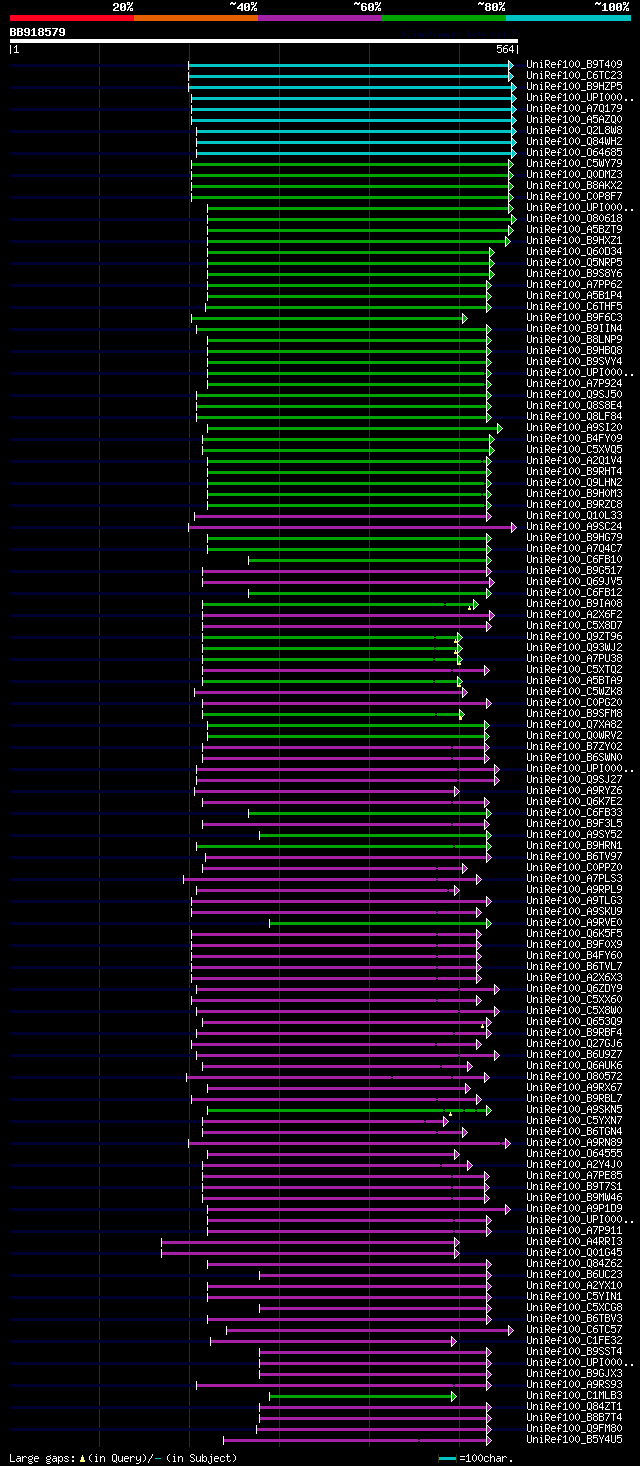The image size is (640, 1466).
Task: Select hit label UniRef100_Q60D34
Action: (574, 252)
